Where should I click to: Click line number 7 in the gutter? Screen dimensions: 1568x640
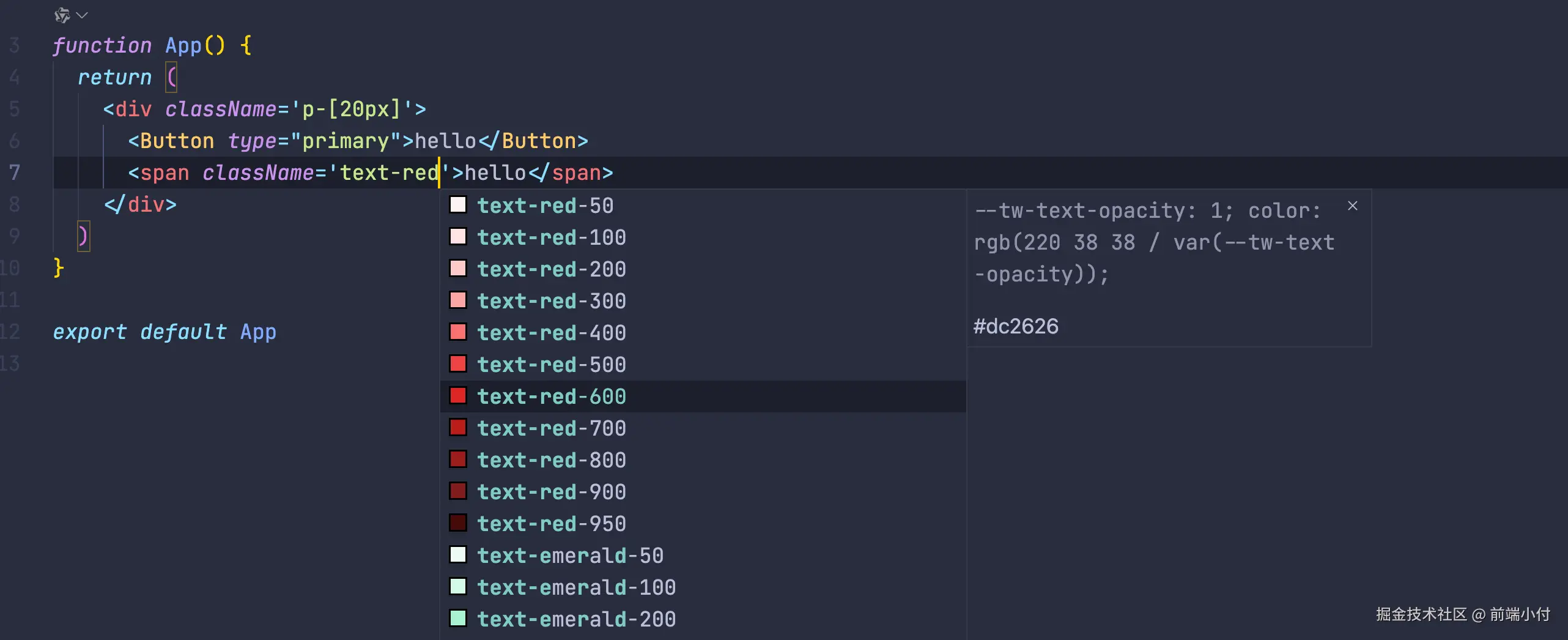14,173
